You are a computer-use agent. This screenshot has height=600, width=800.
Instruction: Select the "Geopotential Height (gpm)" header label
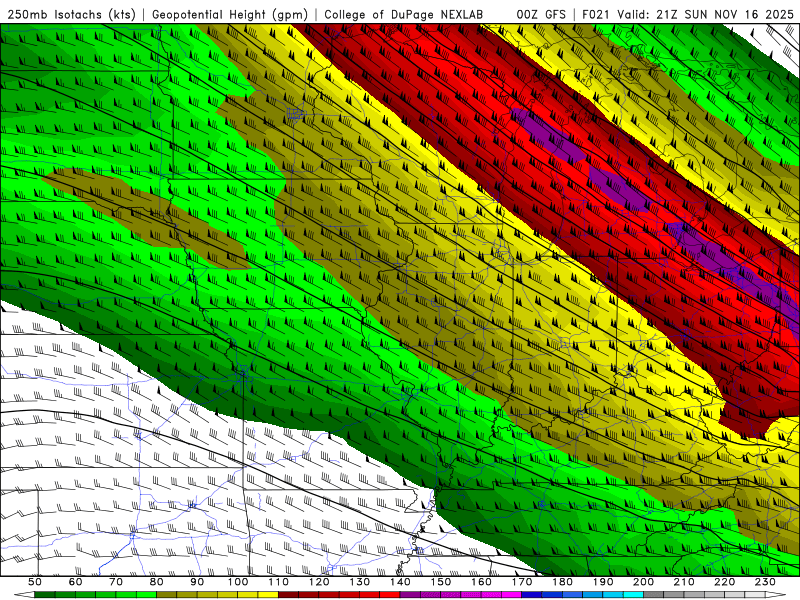230,14
